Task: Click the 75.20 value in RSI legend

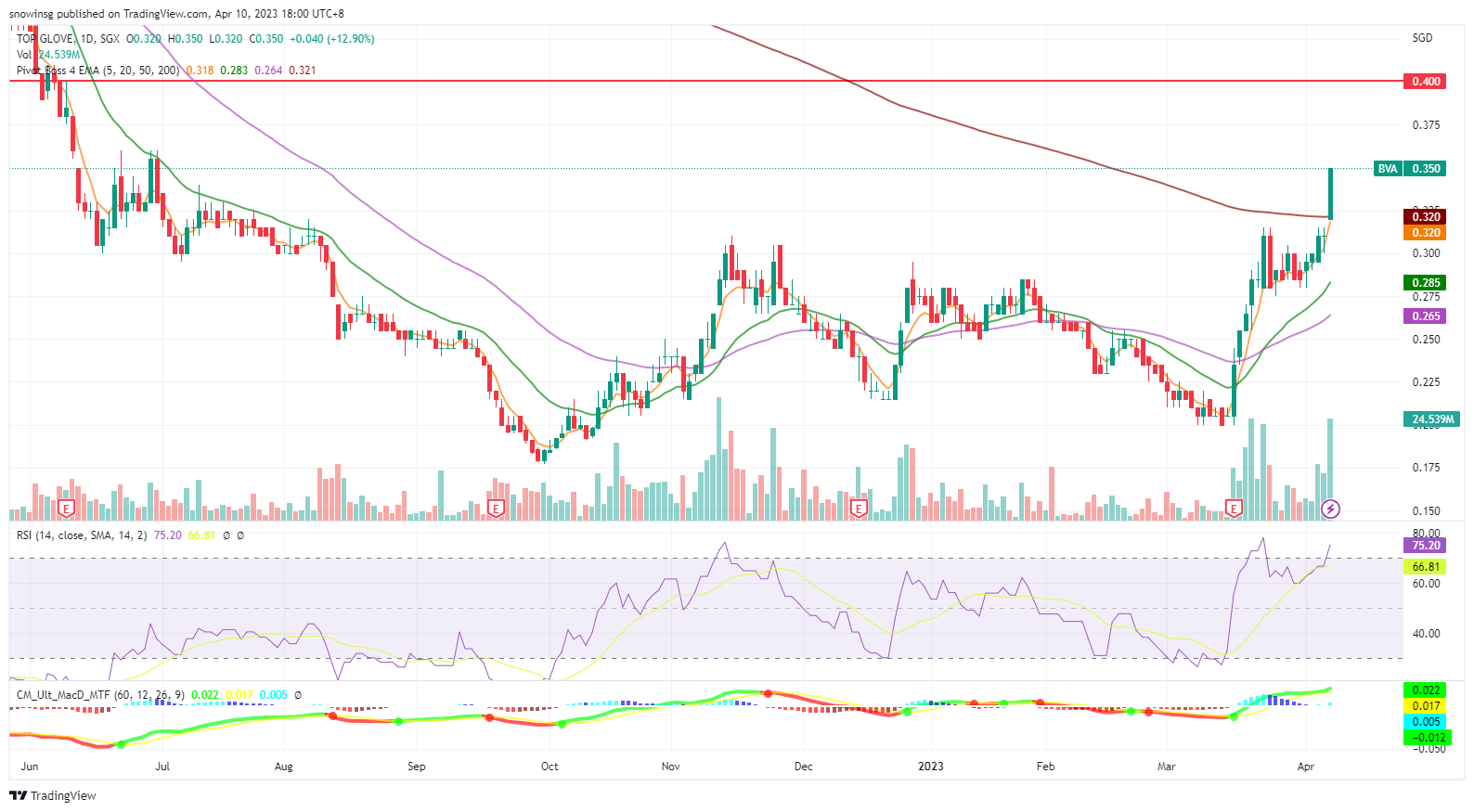Action: (167, 535)
